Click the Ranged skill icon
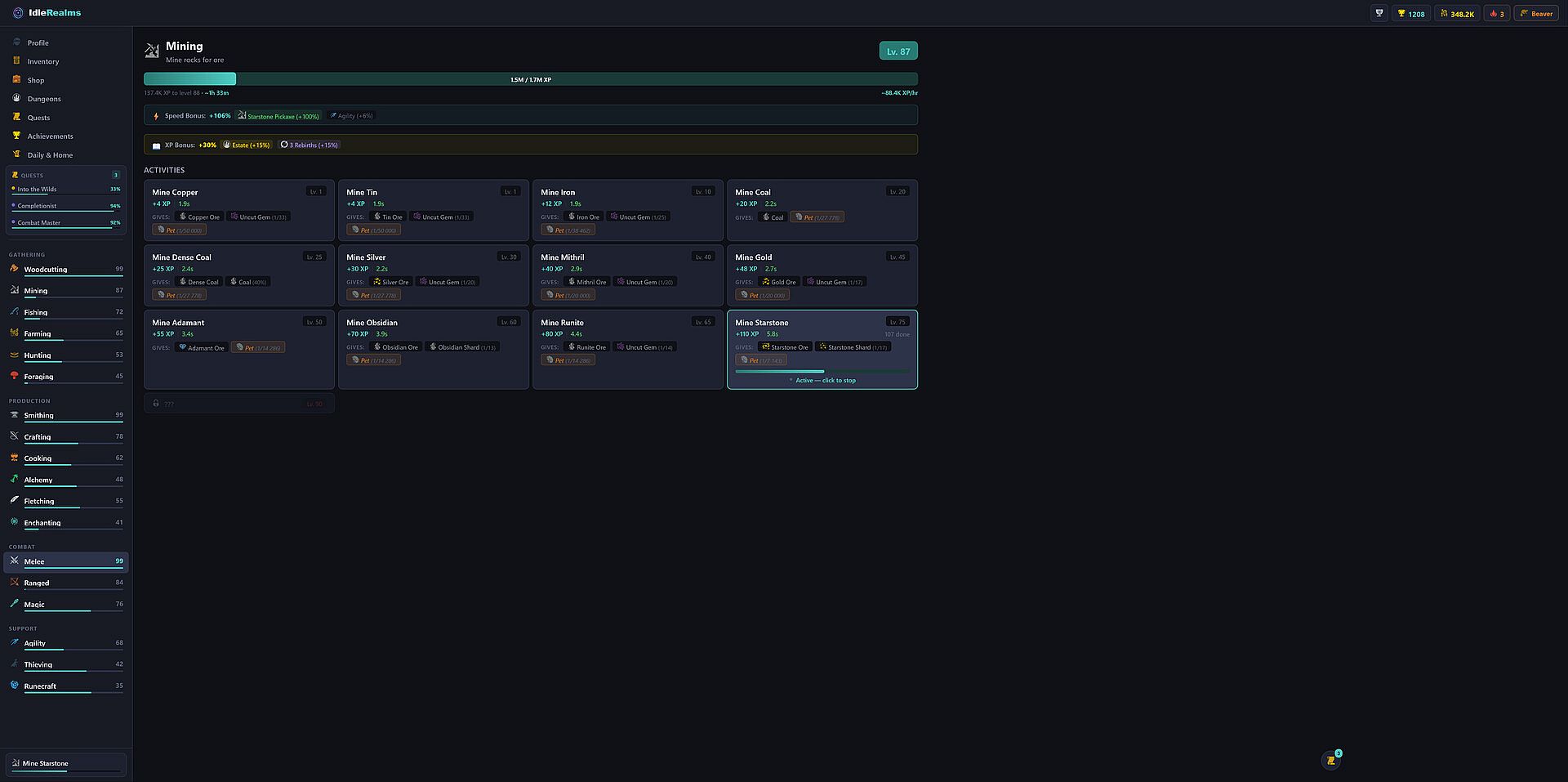1568x782 pixels. 14,583
